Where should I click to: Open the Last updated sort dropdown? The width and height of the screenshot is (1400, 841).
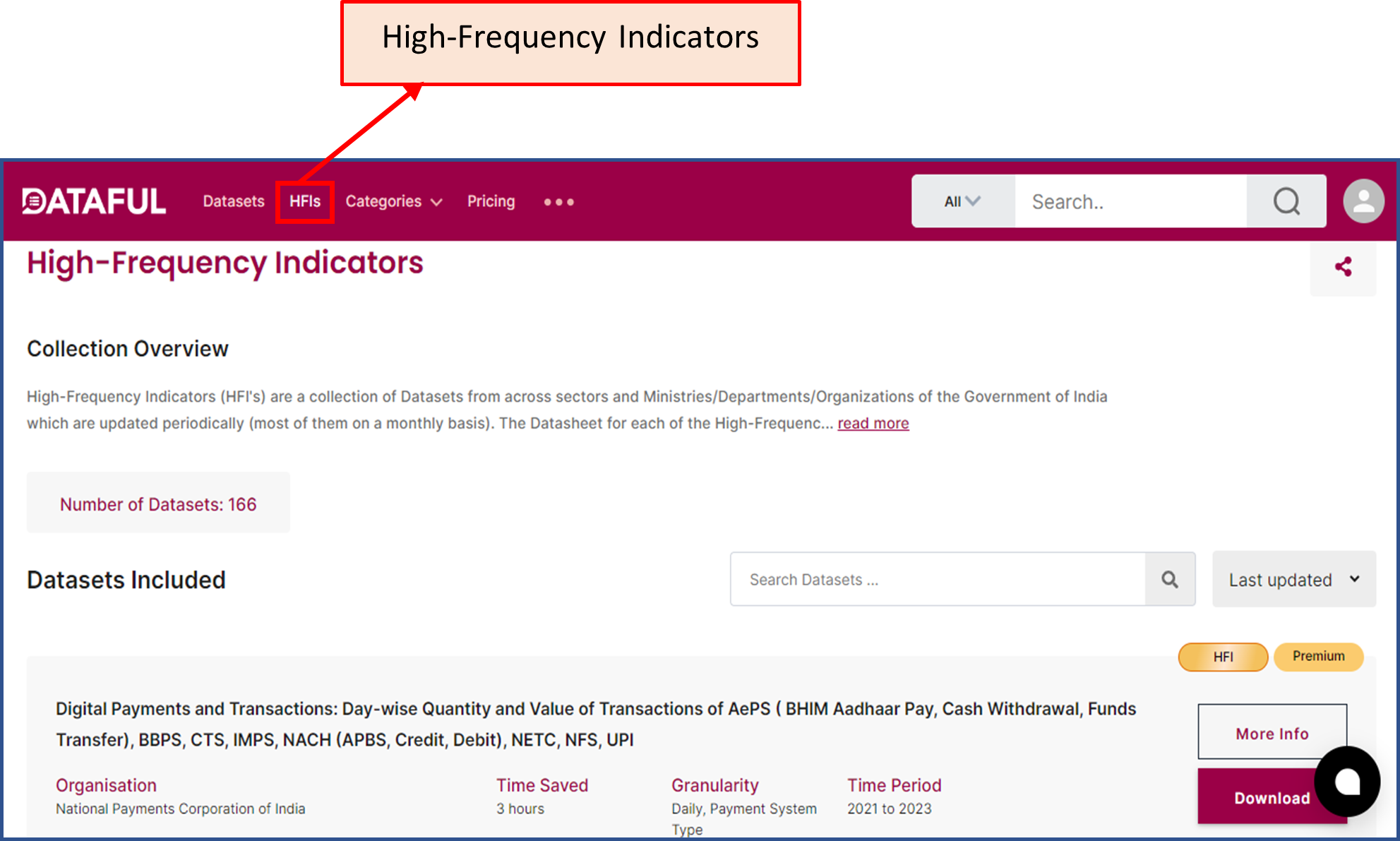point(1293,580)
